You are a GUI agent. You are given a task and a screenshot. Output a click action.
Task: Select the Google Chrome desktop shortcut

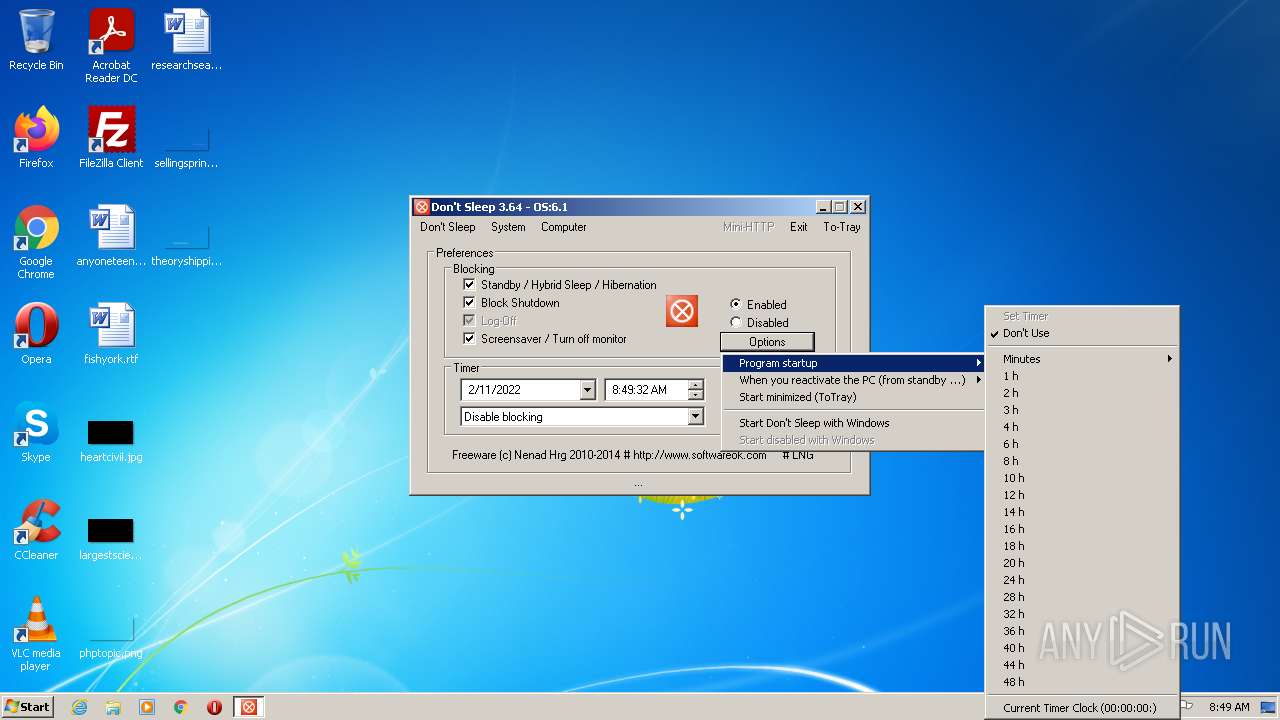point(36,243)
